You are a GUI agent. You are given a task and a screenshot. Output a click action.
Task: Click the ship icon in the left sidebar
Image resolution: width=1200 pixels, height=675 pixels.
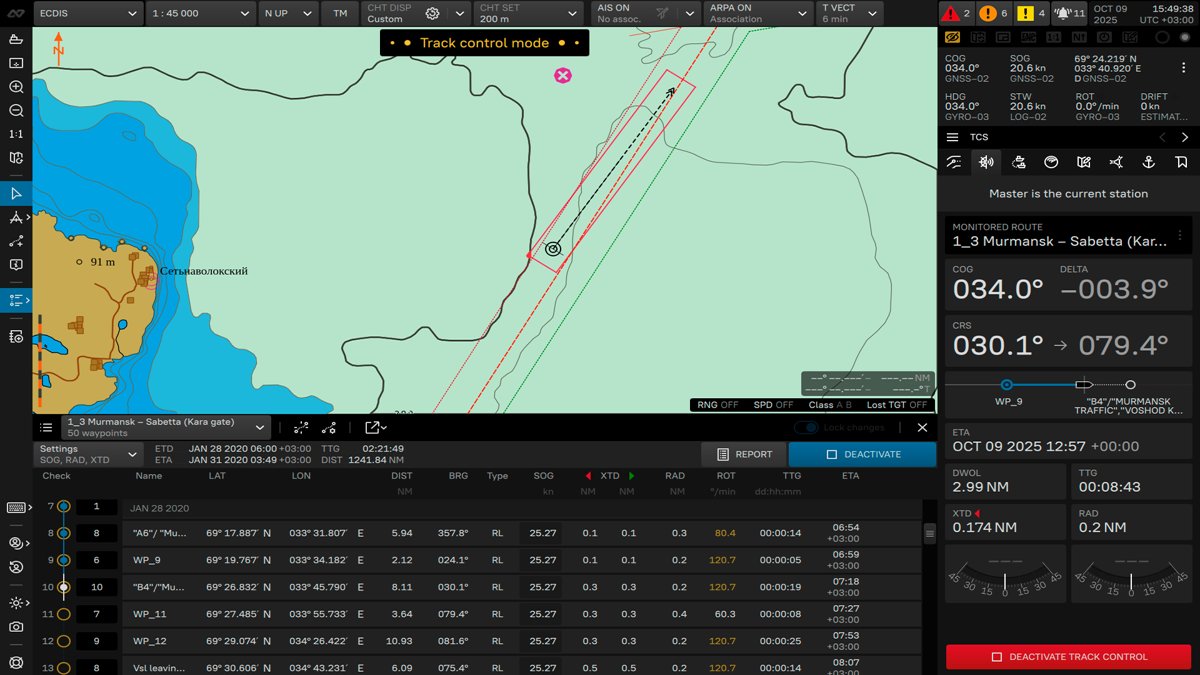(x=16, y=39)
